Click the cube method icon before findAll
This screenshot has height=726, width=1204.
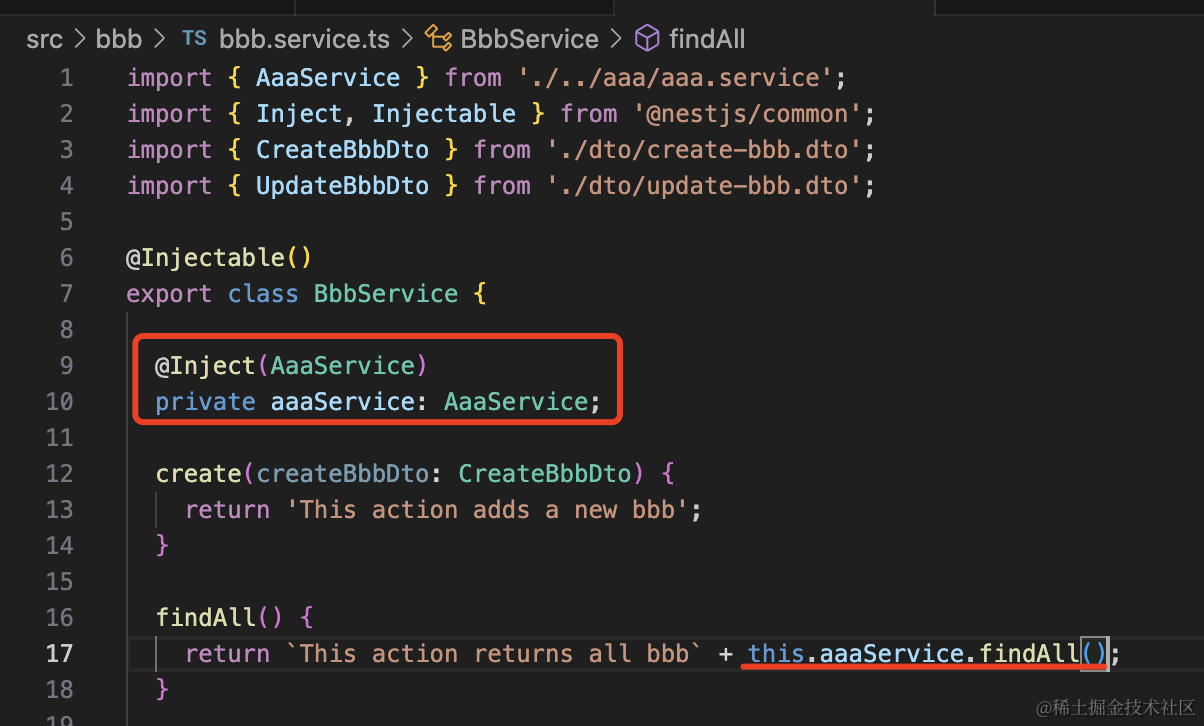[x=648, y=39]
